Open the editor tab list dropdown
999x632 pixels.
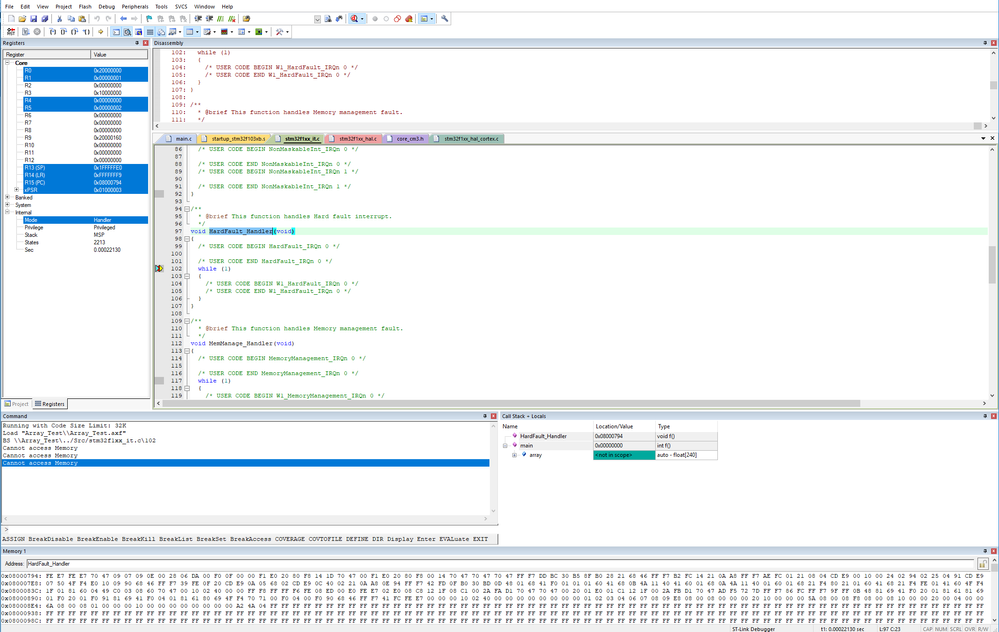[983, 138]
